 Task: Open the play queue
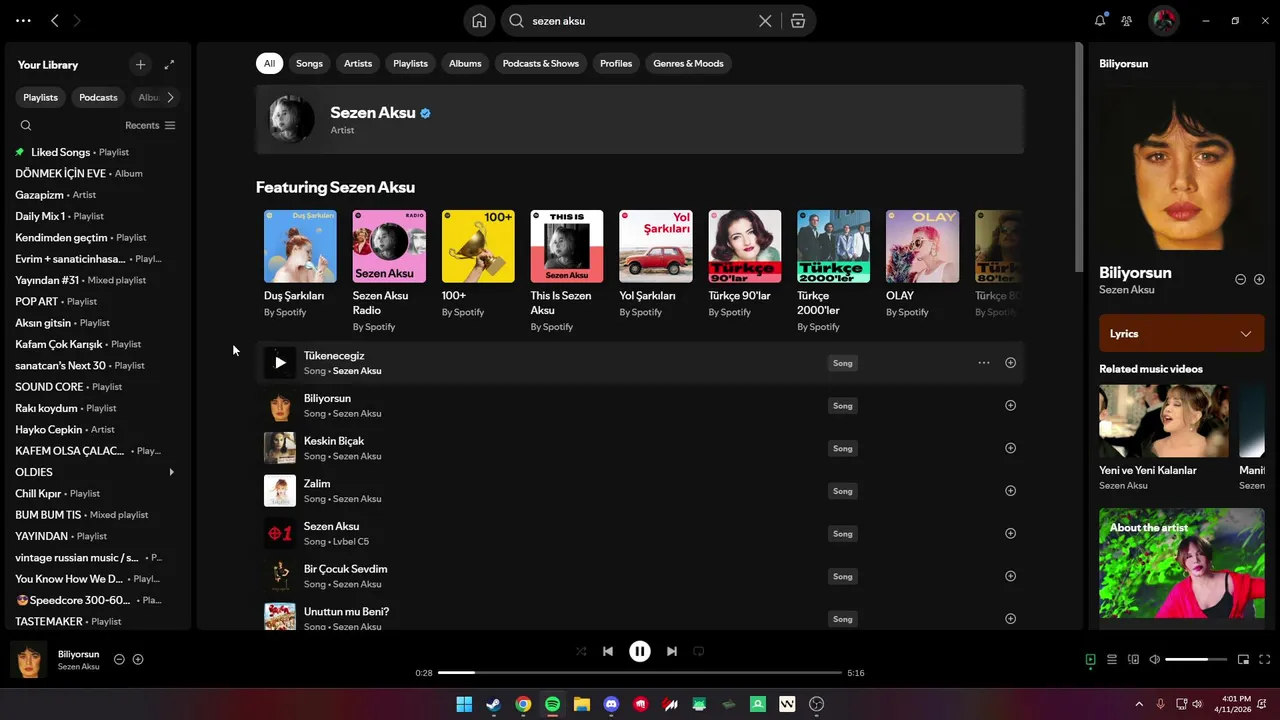coord(1112,659)
